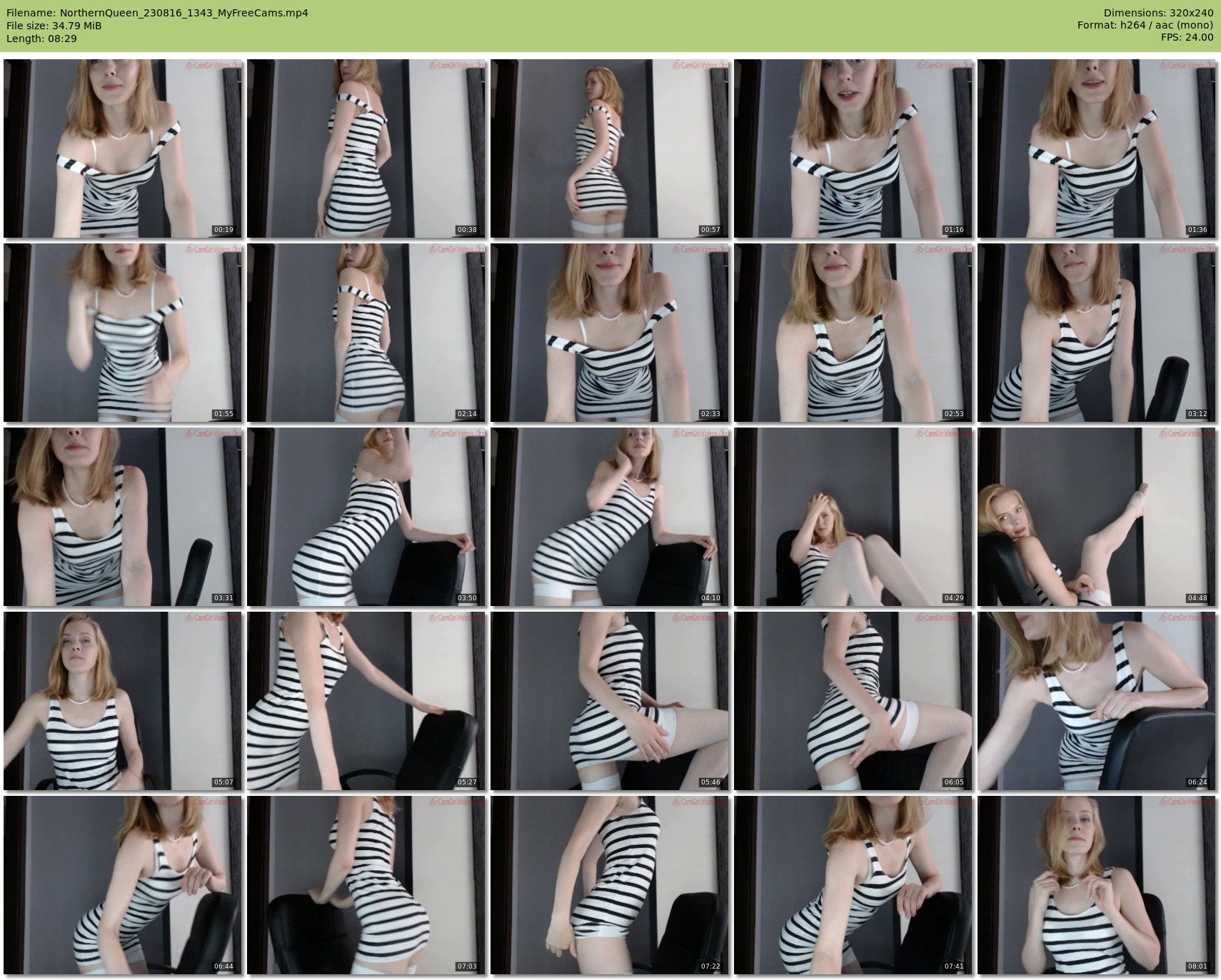
Task: Click the frame stamped 05:07
Action: (x=123, y=701)
